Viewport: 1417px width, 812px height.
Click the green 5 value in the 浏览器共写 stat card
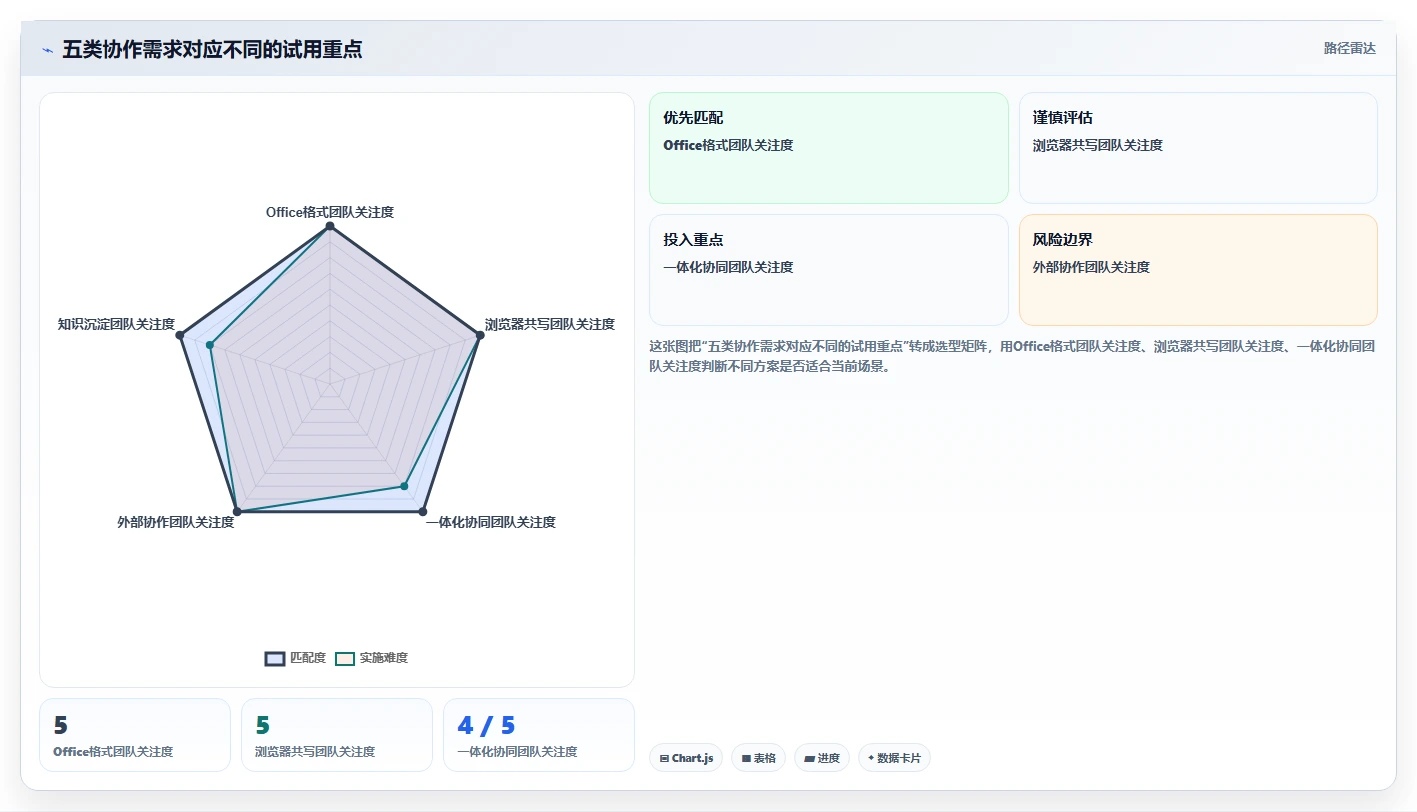(263, 726)
